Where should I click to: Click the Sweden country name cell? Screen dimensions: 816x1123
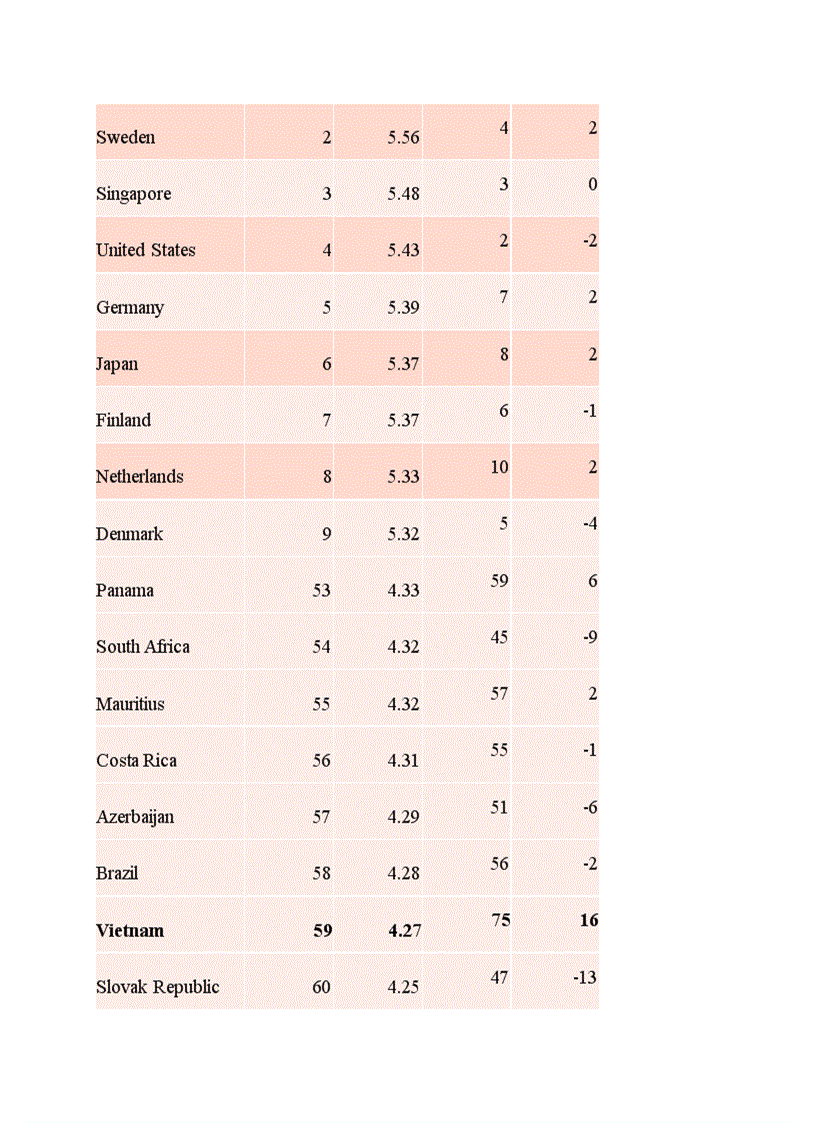[x=126, y=137]
